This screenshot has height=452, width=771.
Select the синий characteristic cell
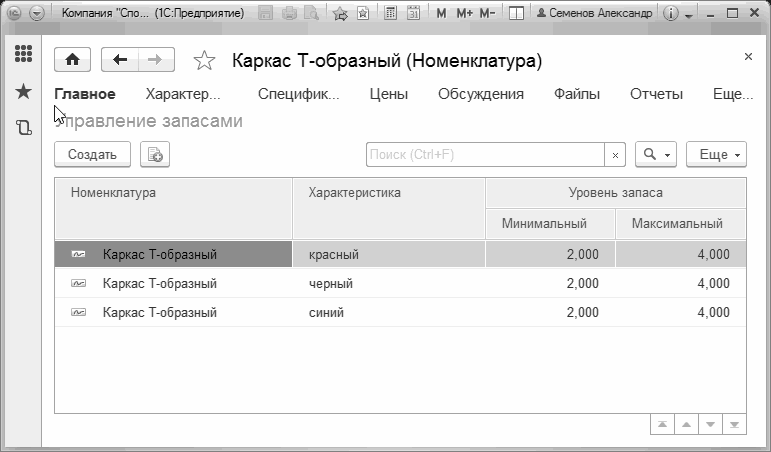pos(389,312)
